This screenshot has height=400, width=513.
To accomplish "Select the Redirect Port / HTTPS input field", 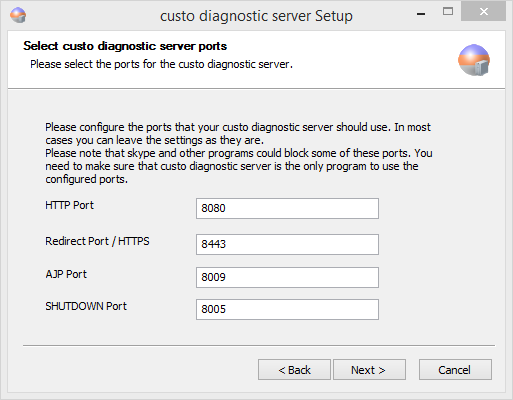I will coord(287,244).
